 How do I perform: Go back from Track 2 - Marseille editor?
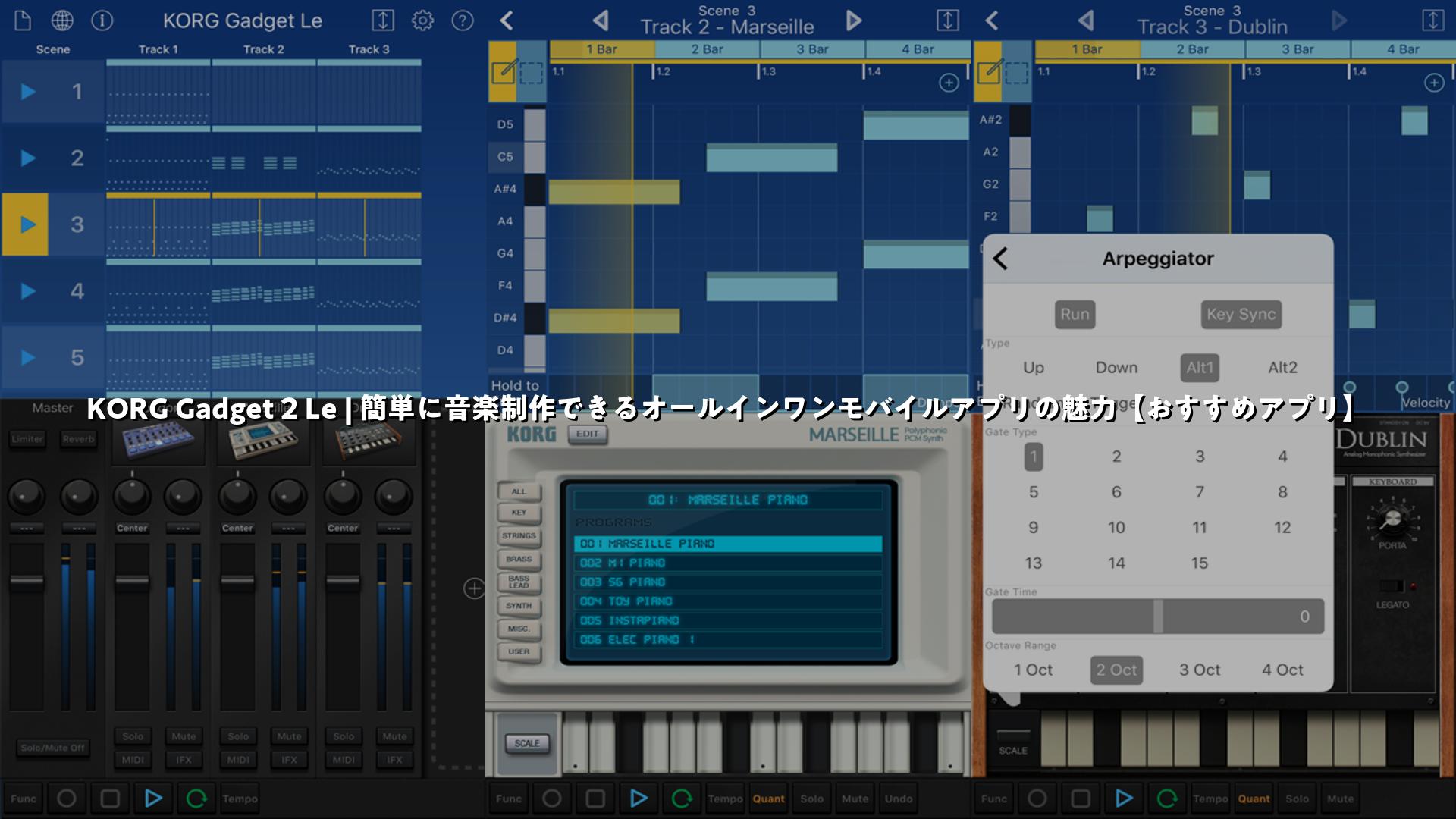coord(507,20)
